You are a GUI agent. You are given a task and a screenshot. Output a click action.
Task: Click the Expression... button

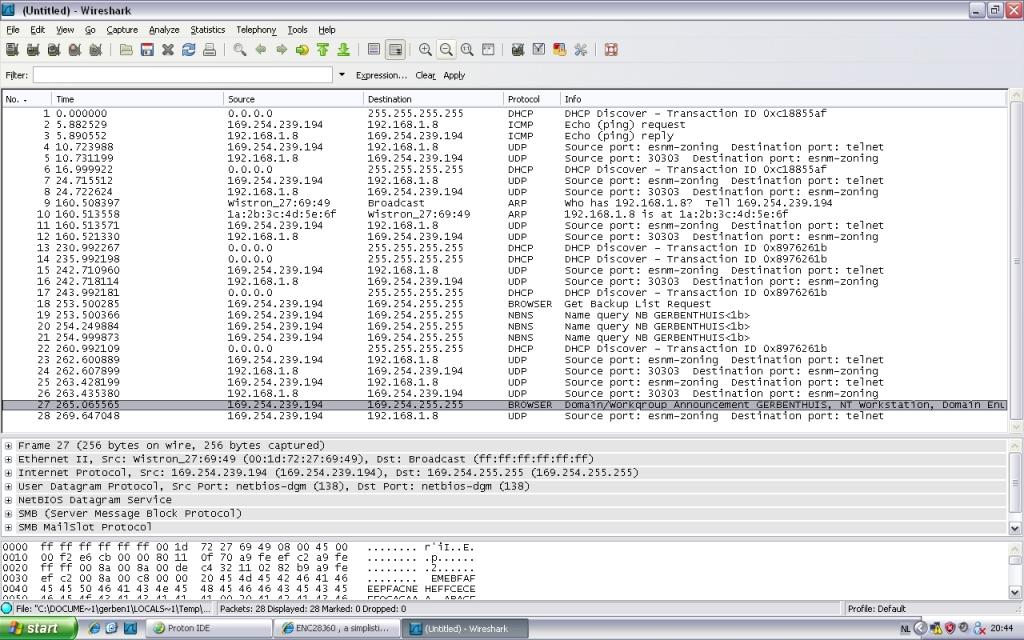381,75
